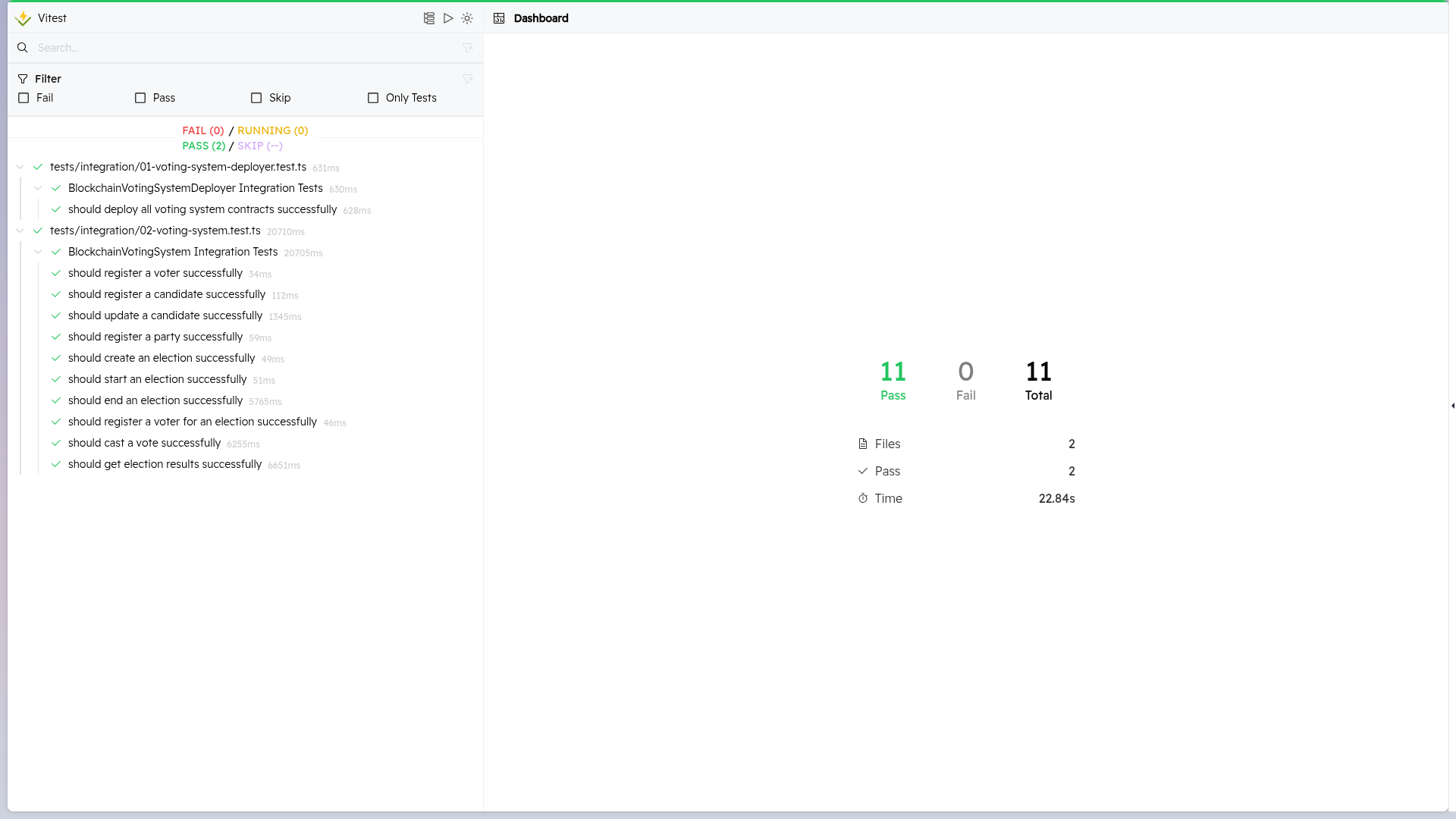The height and width of the screenshot is (819, 1456).
Task: Collapse BlockchainVotingSystem Integration Tests suite
Action: (38, 252)
